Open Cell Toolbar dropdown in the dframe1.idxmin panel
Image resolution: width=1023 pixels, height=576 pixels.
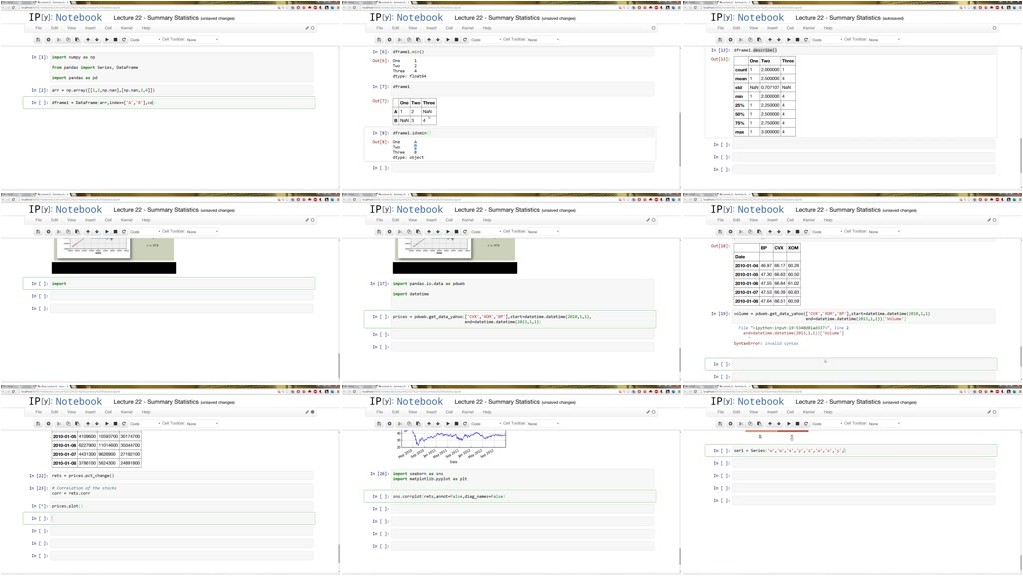point(543,39)
